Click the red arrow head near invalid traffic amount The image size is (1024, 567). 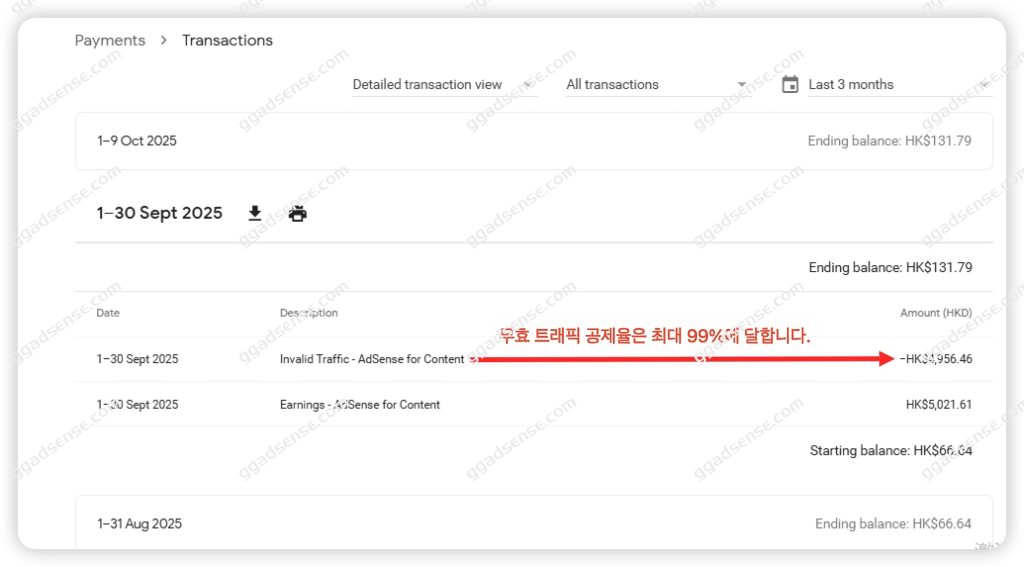886,359
